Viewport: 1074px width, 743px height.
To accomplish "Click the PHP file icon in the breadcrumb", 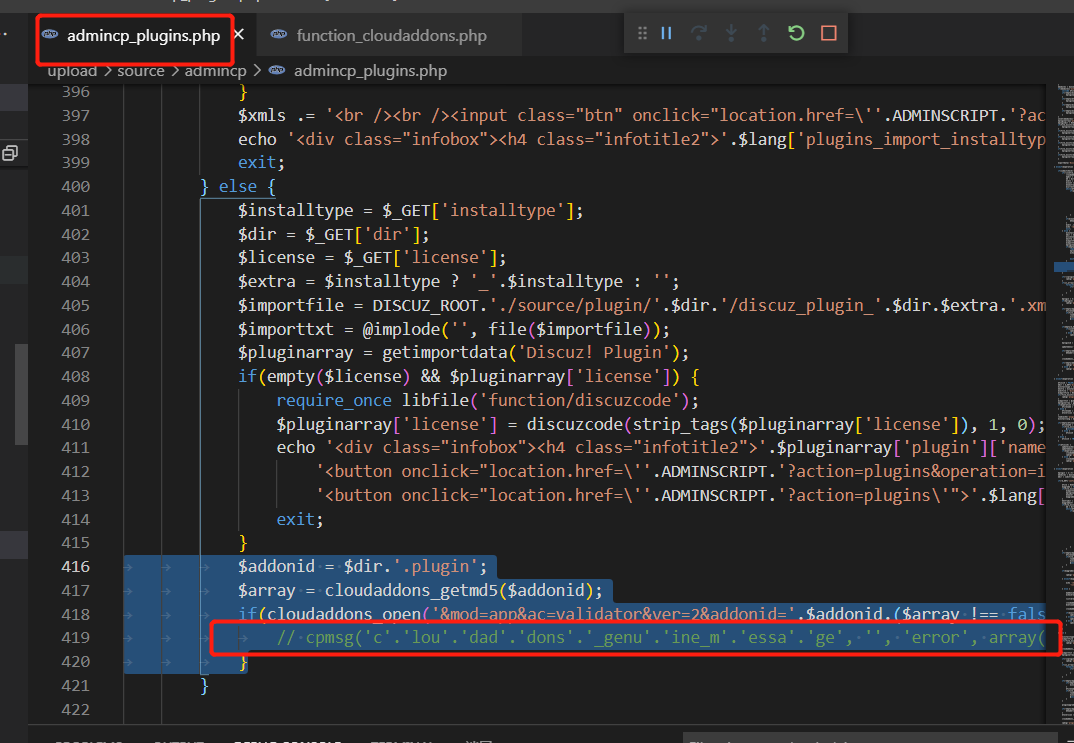I will click(x=277, y=70).
